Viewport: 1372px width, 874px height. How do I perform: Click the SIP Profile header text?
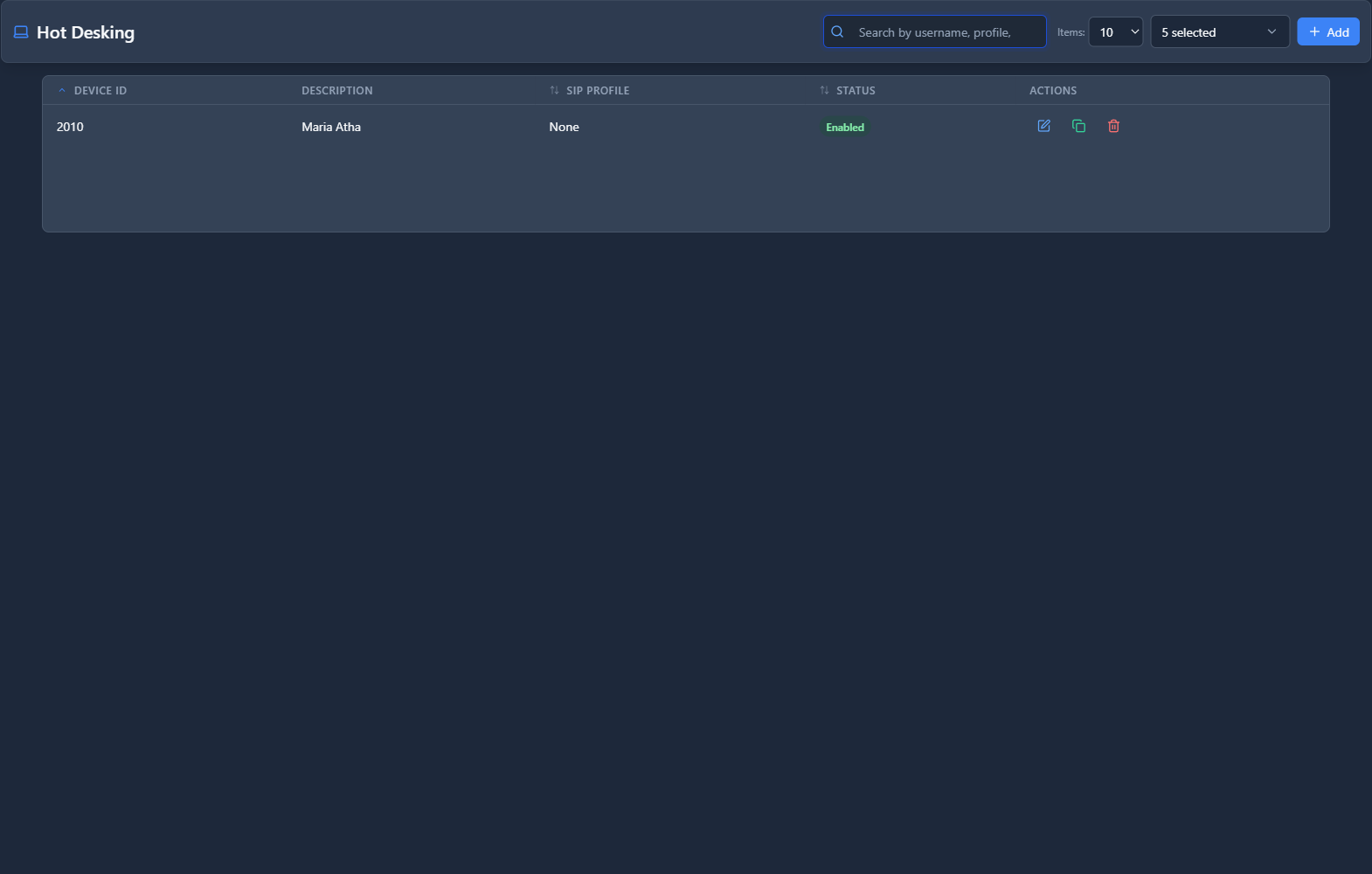click(x=598, y=91)
